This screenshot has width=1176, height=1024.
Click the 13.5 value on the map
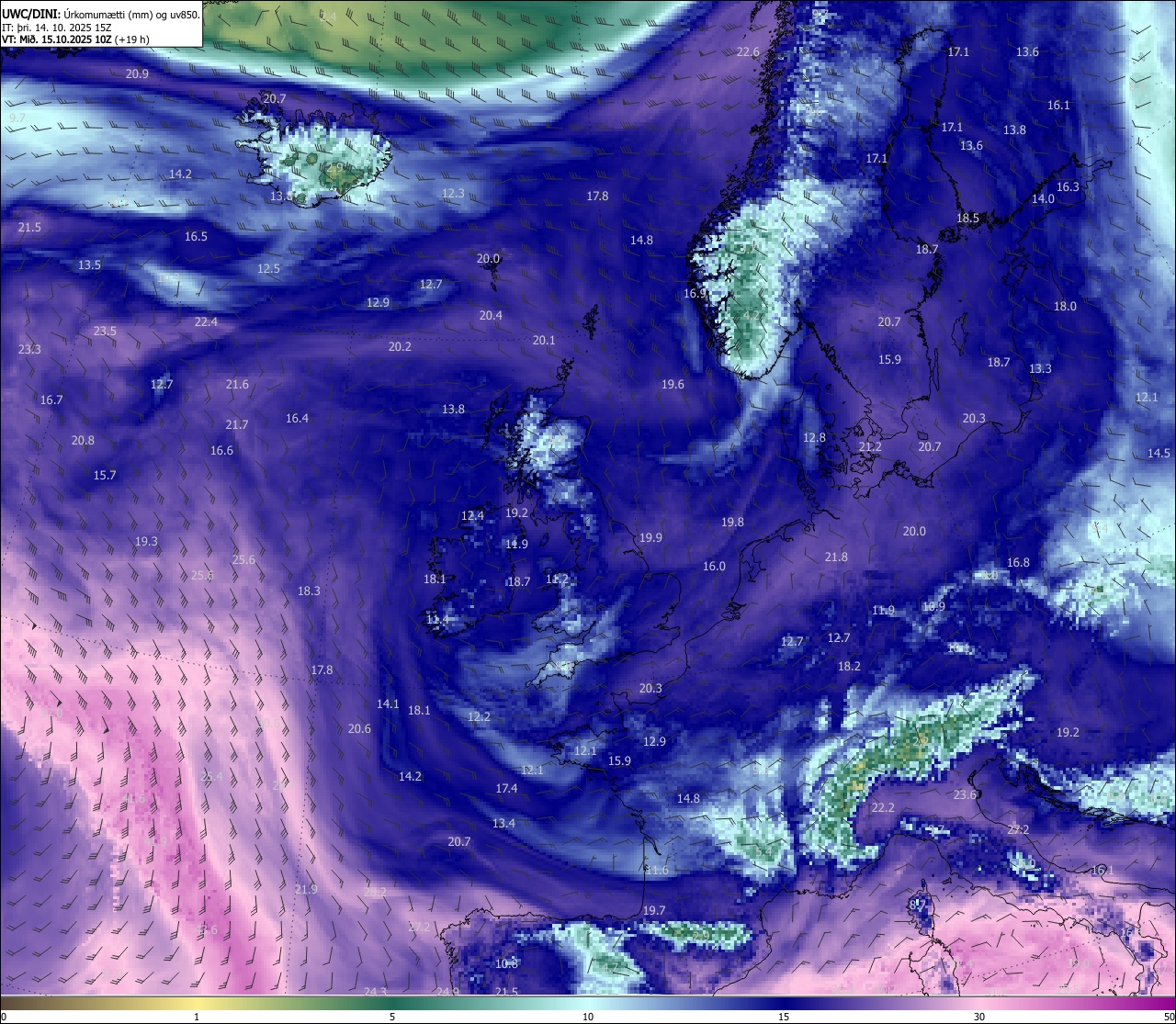tap(90, 265)
